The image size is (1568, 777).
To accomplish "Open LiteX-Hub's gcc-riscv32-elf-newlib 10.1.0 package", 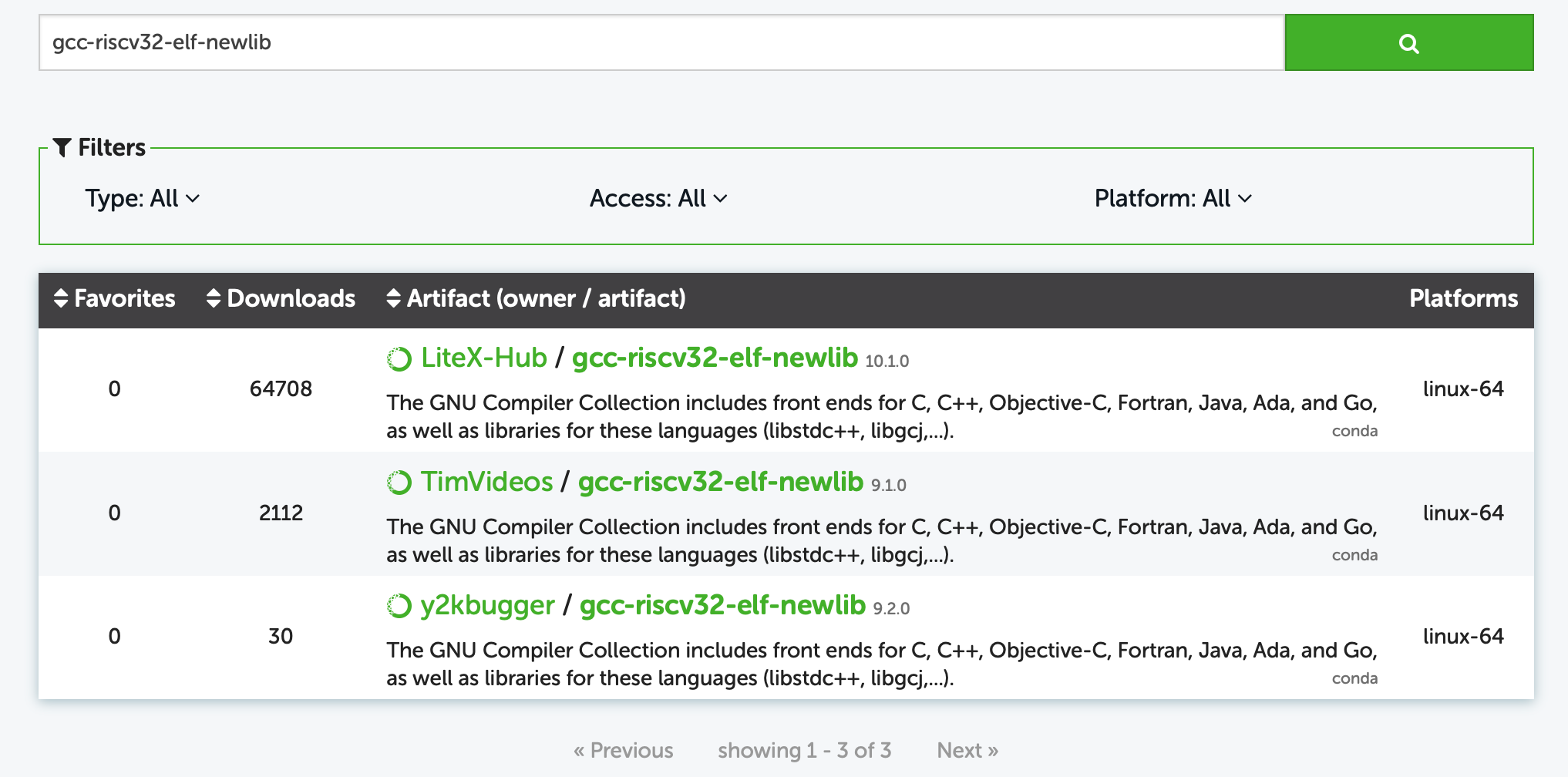I will (x=714, y=358).
